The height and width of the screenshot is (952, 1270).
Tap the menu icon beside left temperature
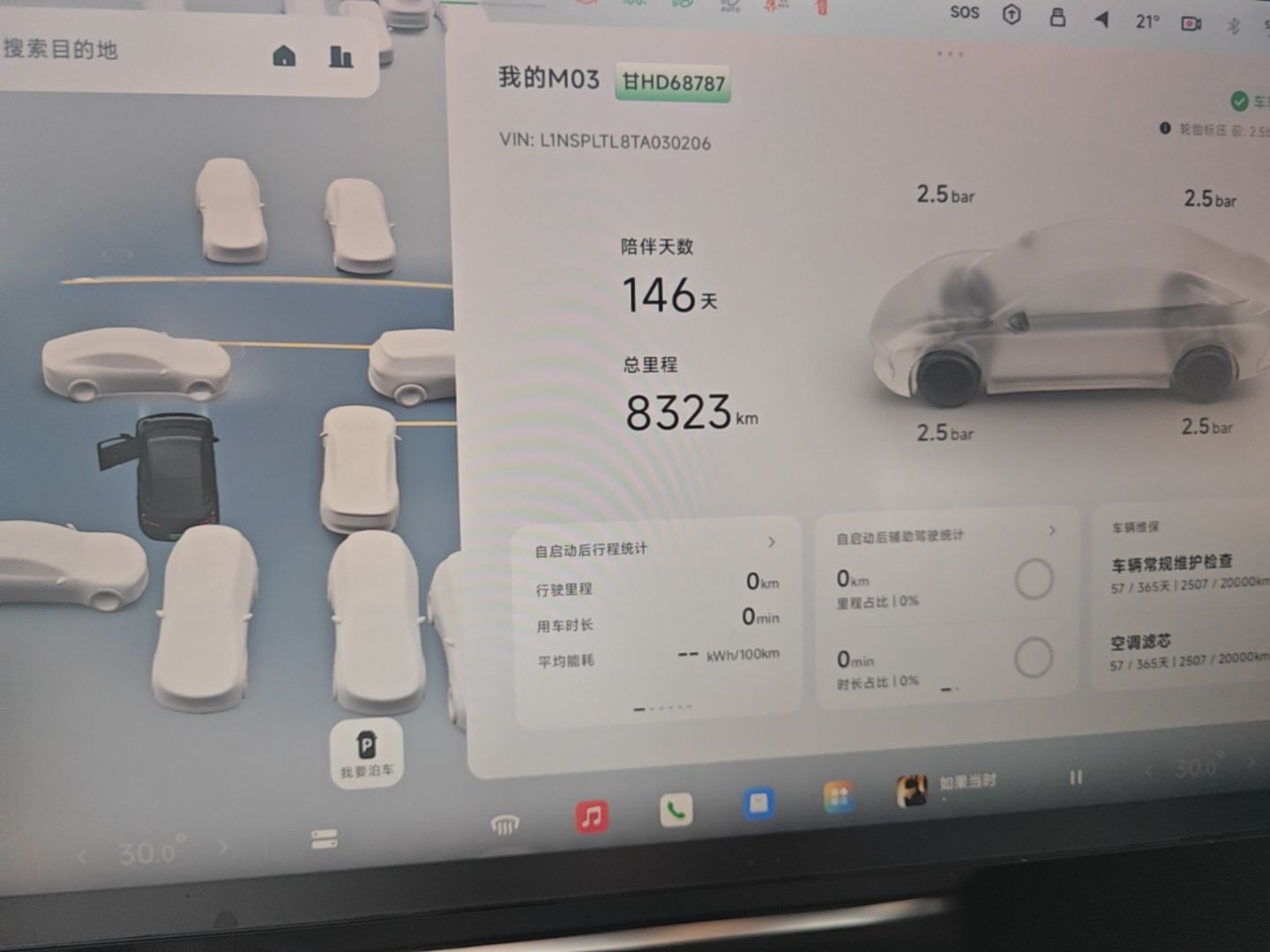[325, 839]
